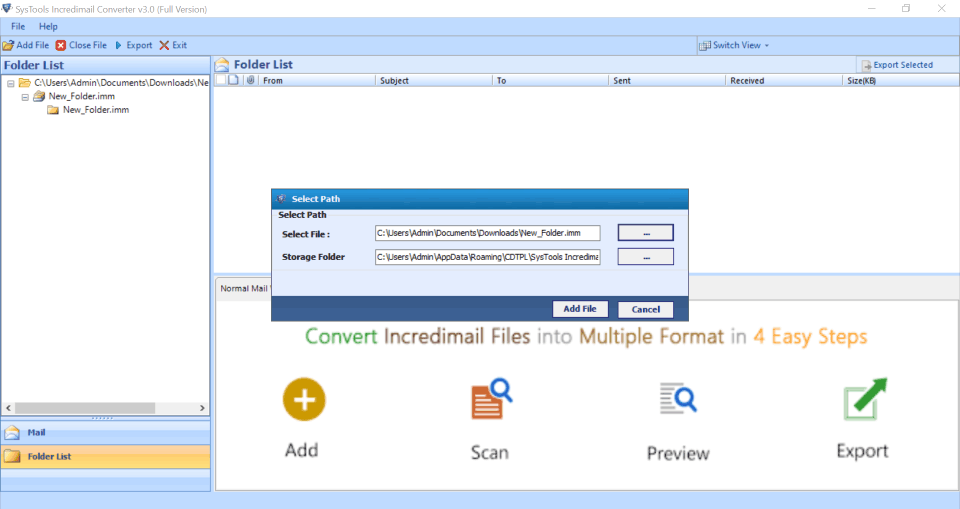Collapse the parent New_Folder.imm node
Screen dimensions: 960x509
pyautogui.click(x=25, y=97)
